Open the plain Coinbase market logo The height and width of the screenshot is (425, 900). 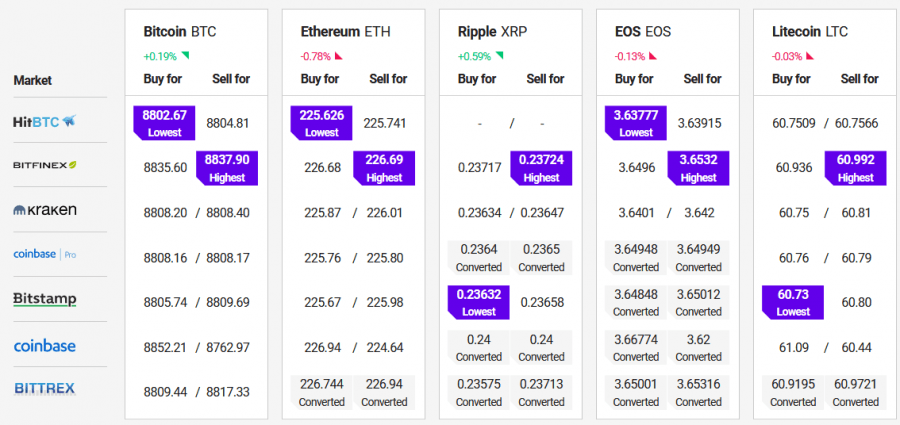point(45,346)
